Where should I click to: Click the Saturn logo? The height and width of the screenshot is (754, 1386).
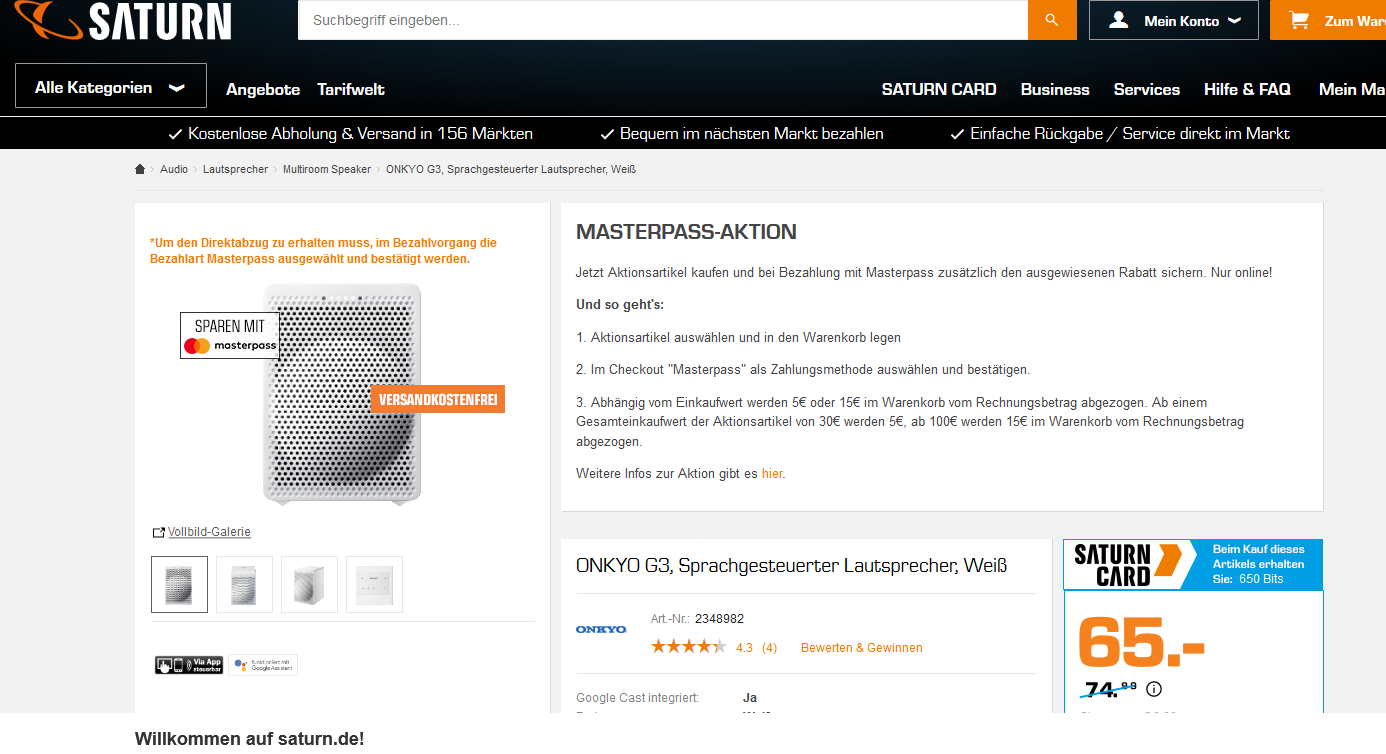[125, 20]
